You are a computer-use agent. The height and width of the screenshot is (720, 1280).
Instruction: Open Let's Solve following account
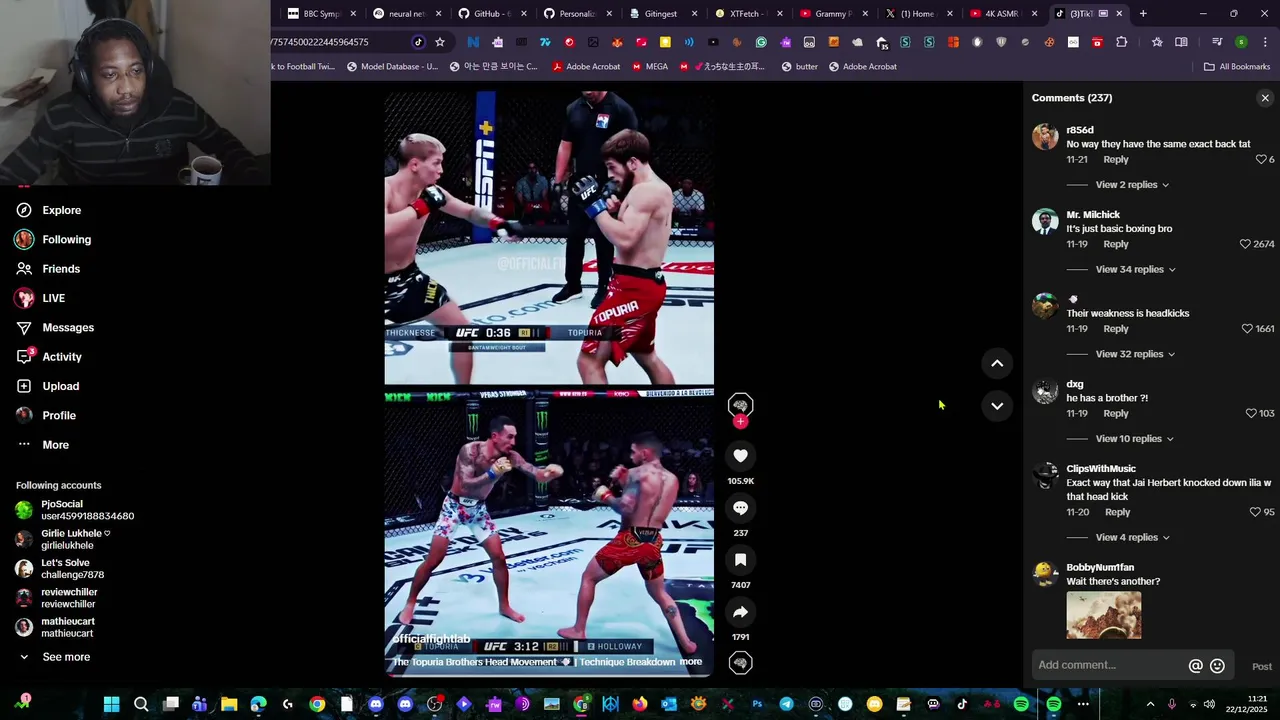pyautogui.click(x=60, y=568)
